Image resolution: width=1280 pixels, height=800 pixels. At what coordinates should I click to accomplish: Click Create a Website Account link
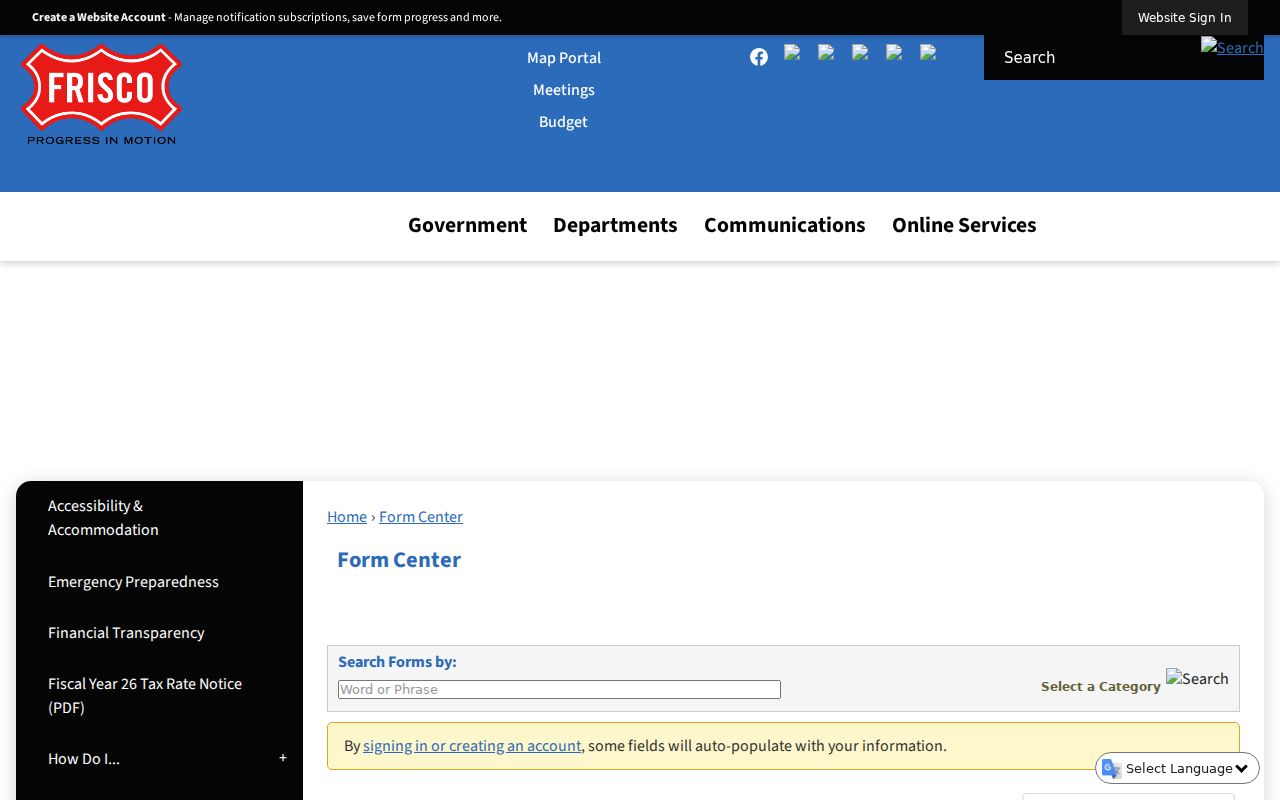99,17
